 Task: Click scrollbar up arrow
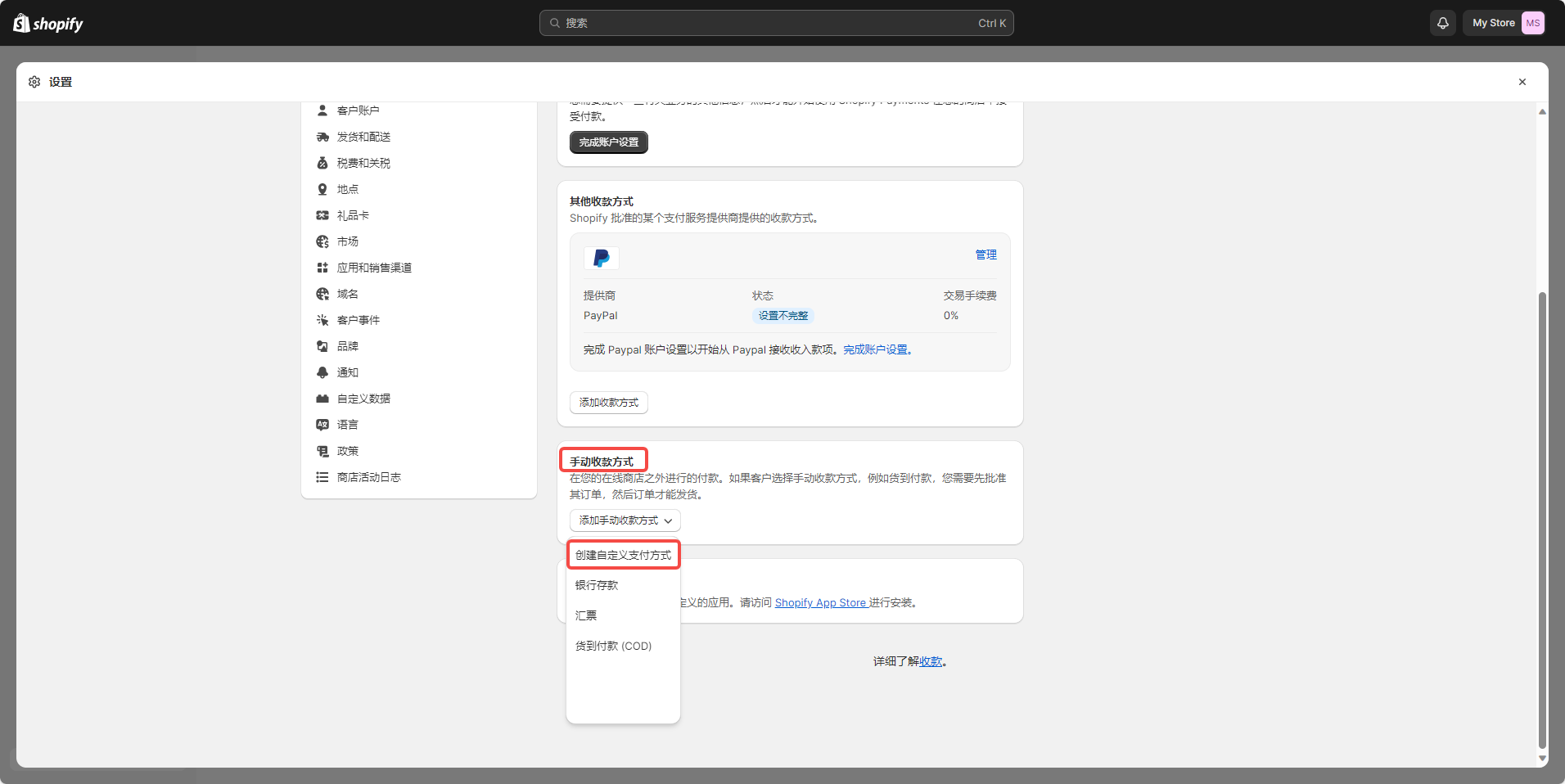[1542, 111]
